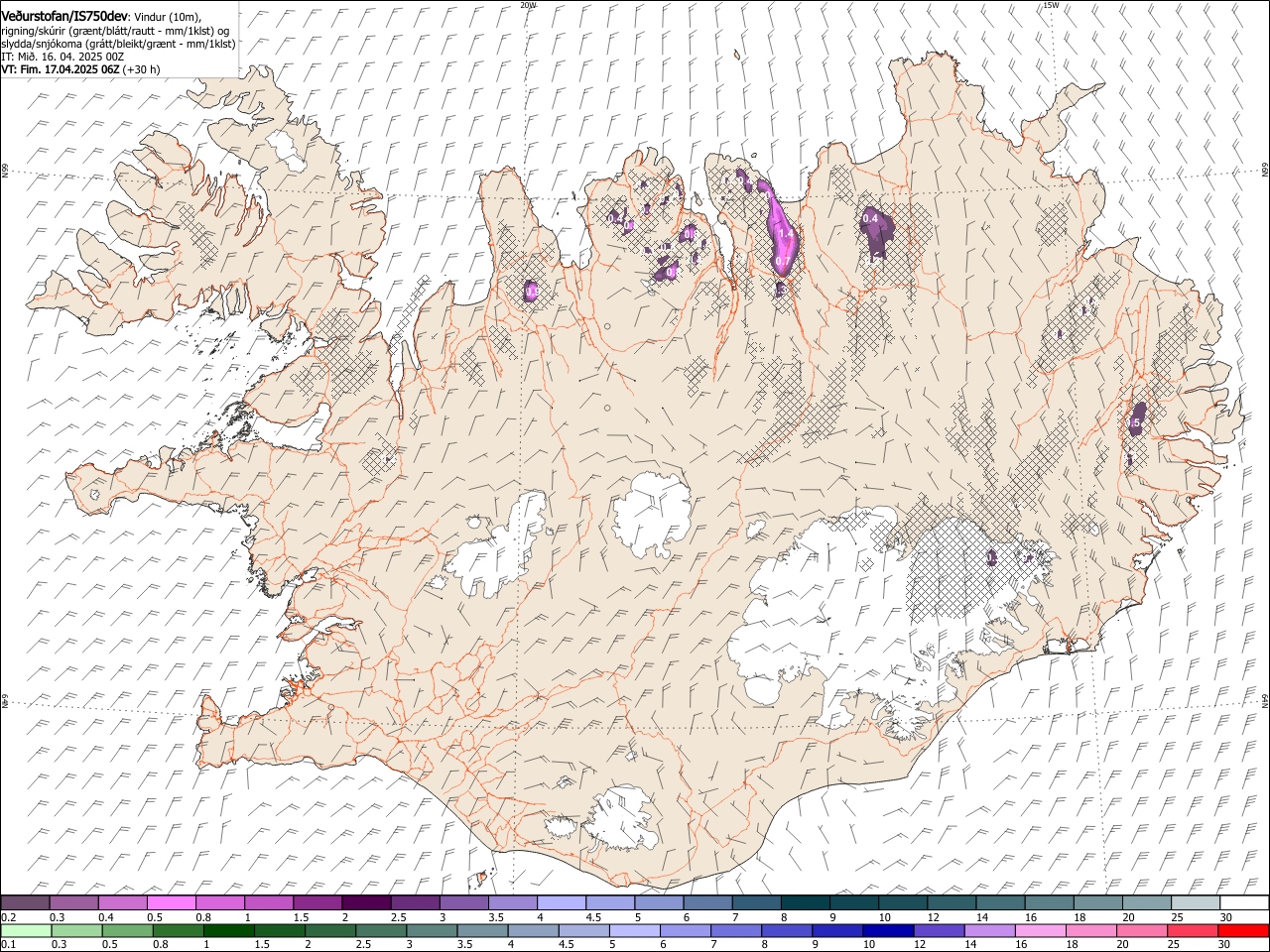Select pink rain legend swatch between 16 and 18
Screen dimensions: 1270x952
tap(1042, 930)
